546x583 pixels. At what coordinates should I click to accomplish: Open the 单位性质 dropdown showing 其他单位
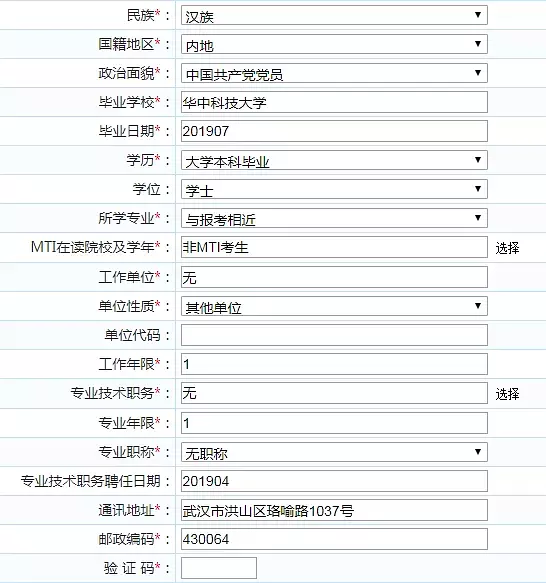334,306
